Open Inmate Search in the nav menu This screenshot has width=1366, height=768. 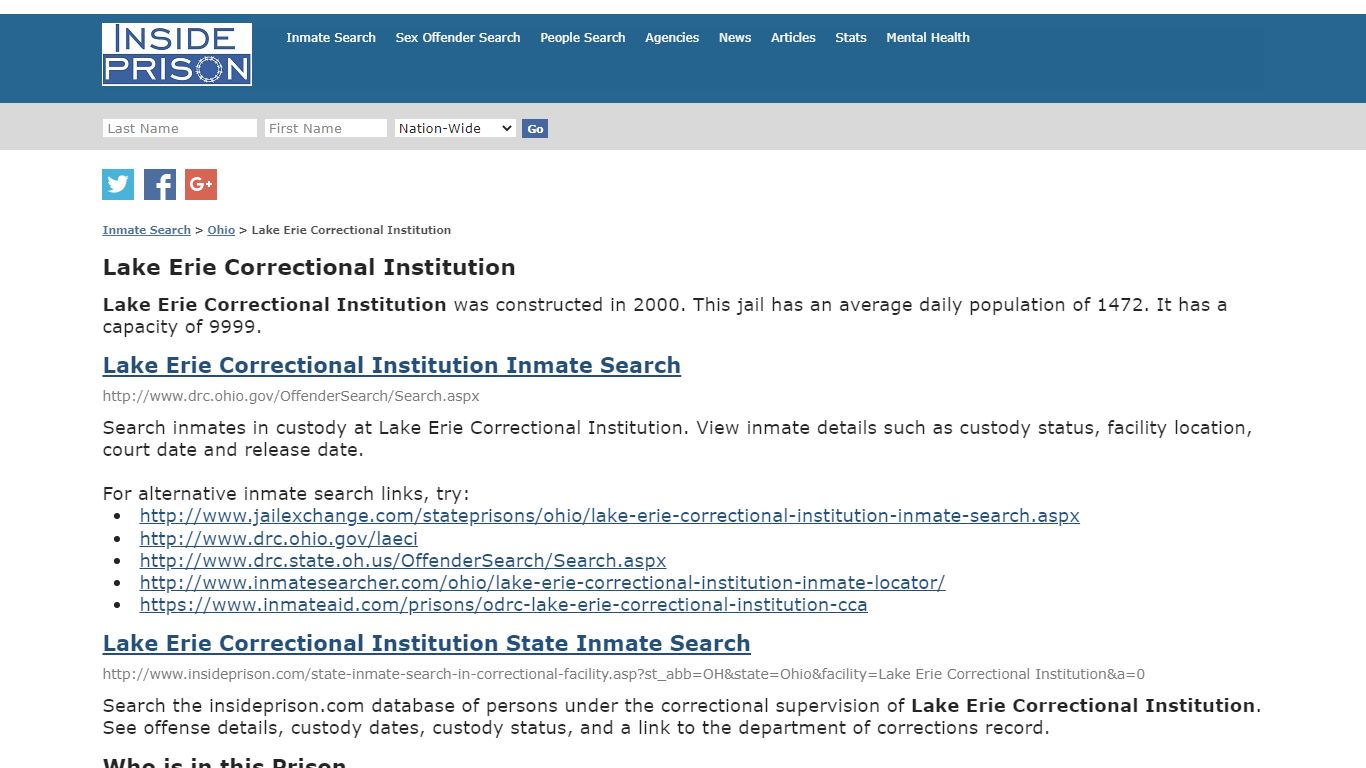pos(331,38)
